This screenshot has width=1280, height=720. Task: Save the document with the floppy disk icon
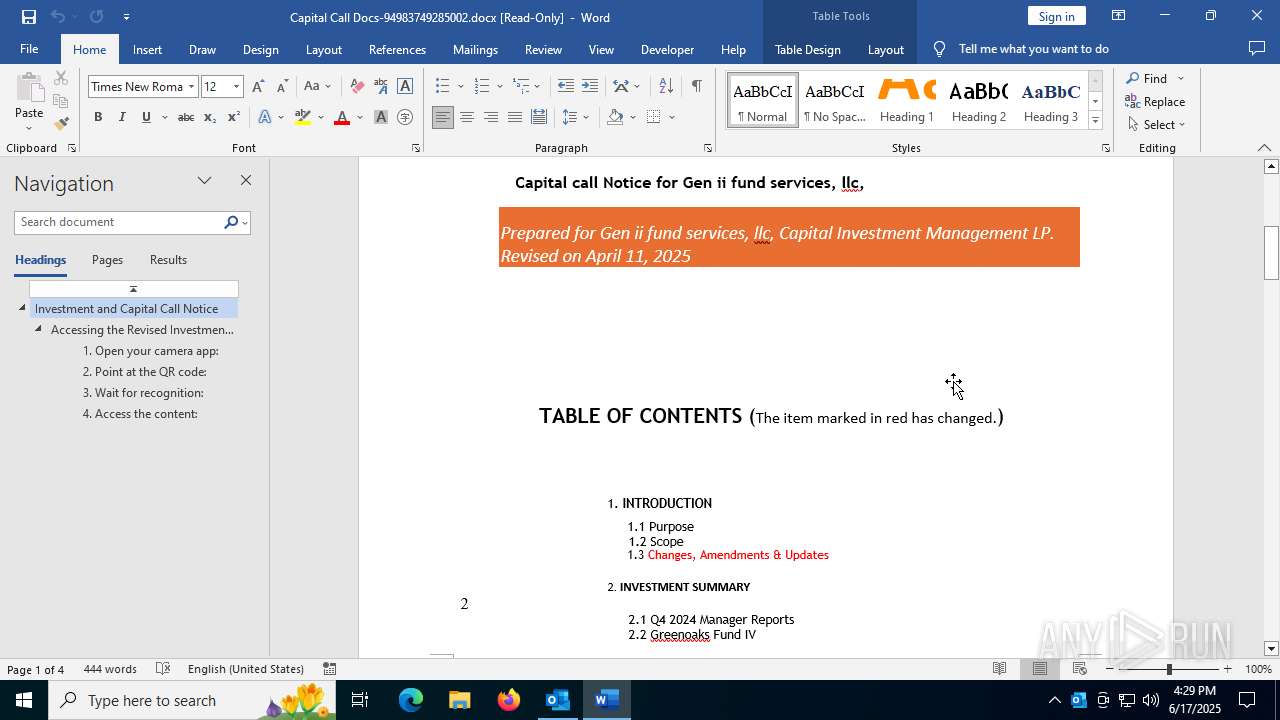(x=29, y=16)
